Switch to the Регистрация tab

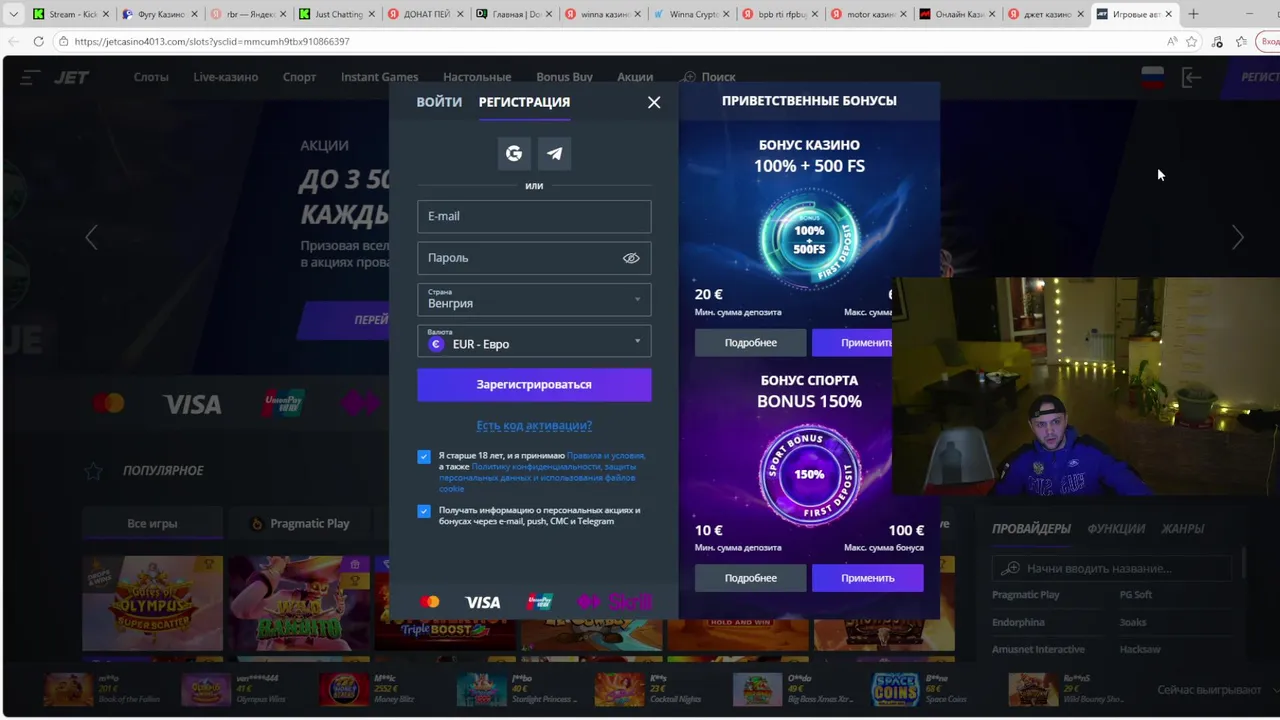(524, 102)
